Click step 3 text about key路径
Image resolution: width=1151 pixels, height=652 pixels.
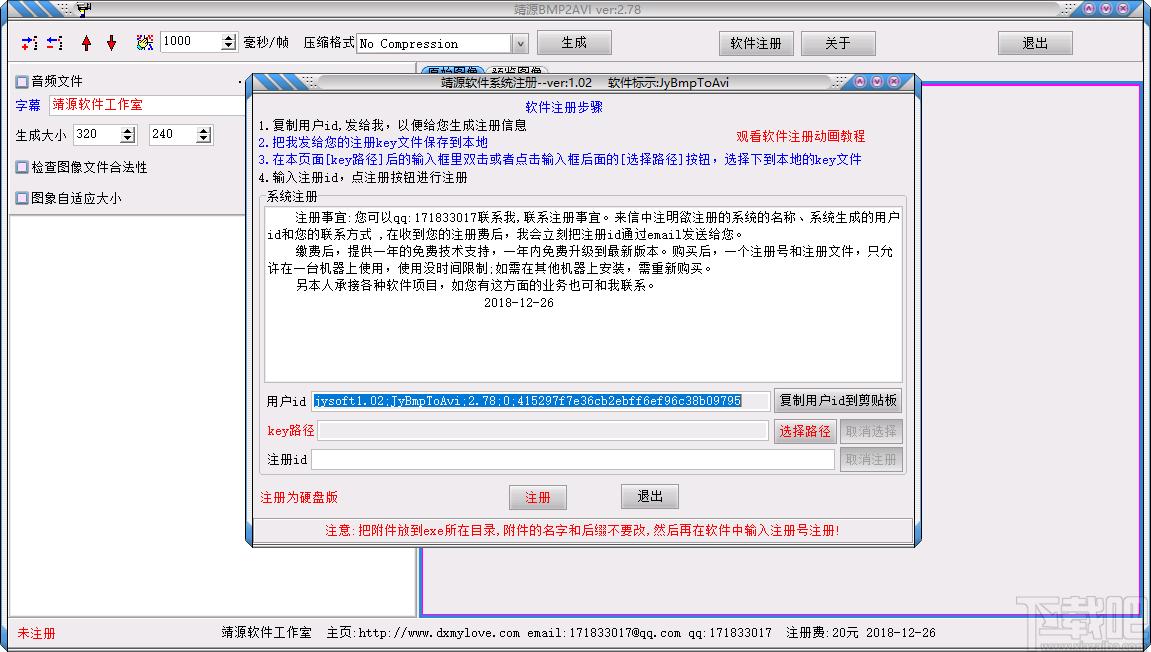point(559,159)
